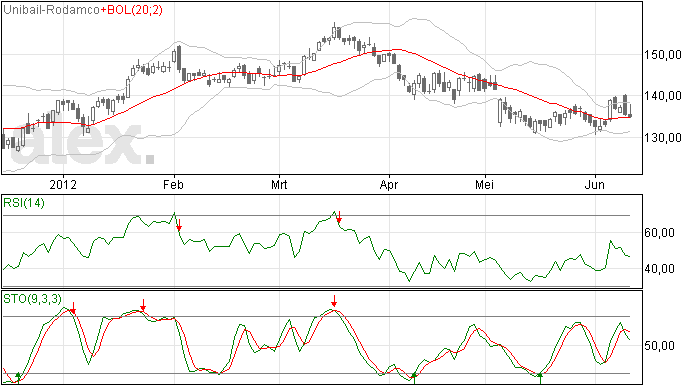
Task: Click RSI red sell arrow in late March
Action: click(x=339, y=217)
